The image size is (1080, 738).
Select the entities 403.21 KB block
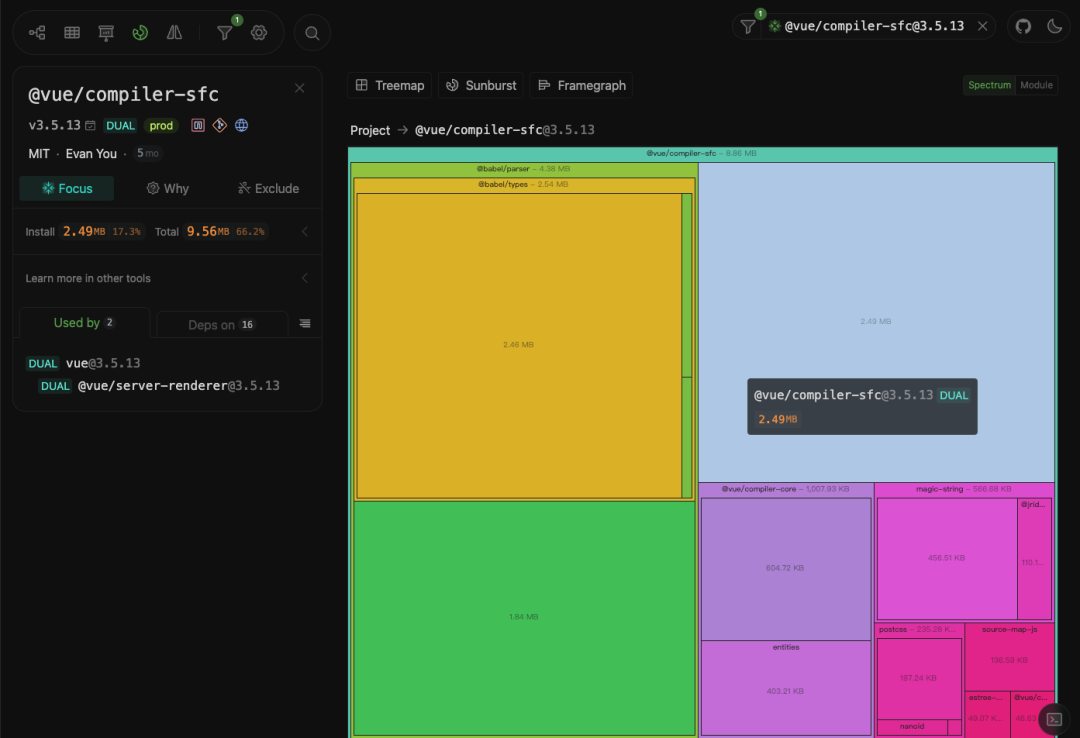click(785, 688)
